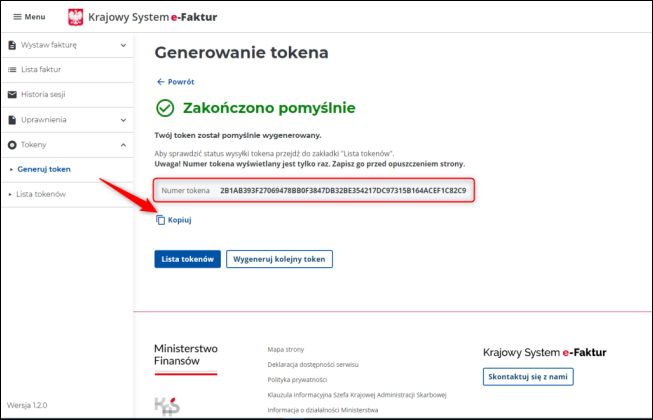
Task: Click the Wystaw fakturę document icon
Action: point(12,45)
